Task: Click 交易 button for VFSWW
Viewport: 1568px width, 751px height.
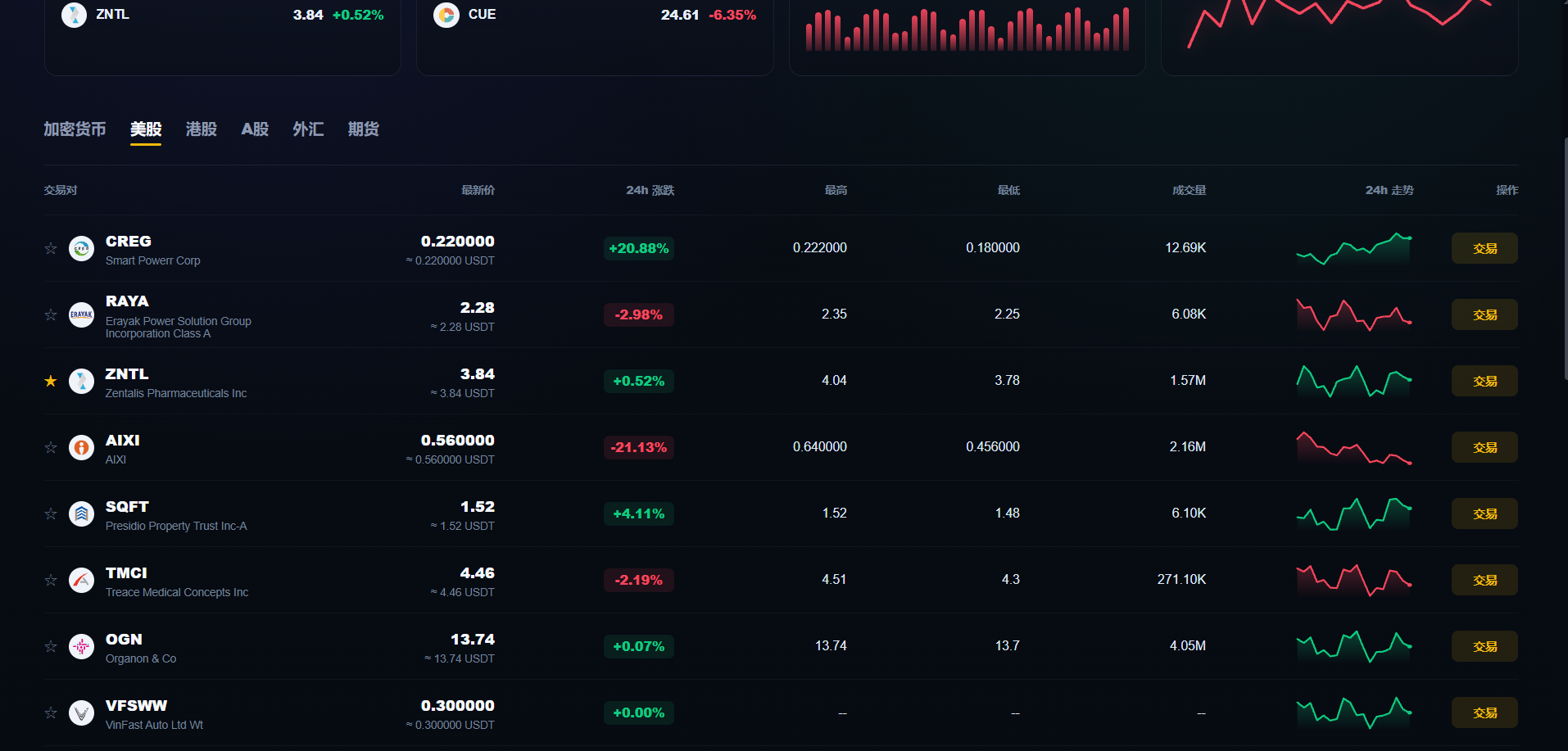Action: 1484,713
